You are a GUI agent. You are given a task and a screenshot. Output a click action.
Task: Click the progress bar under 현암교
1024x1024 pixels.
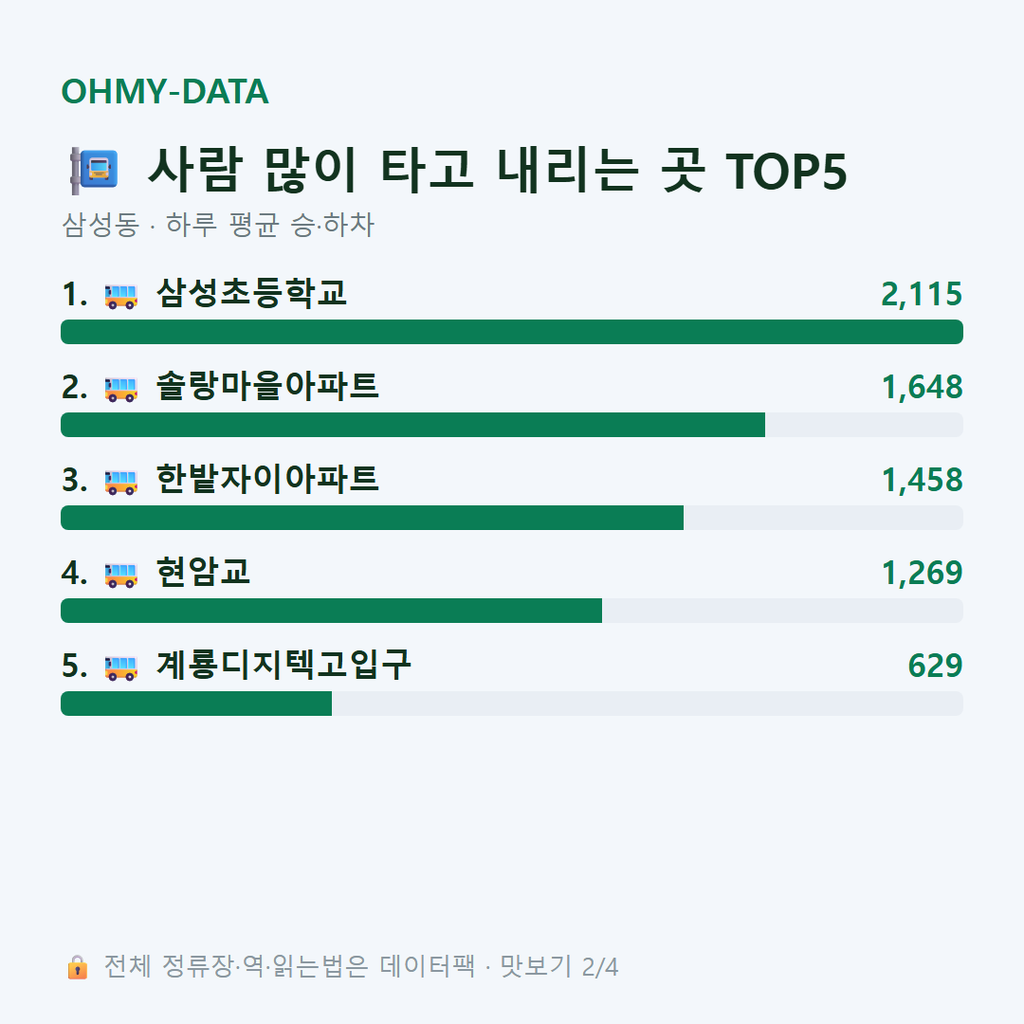512,611
